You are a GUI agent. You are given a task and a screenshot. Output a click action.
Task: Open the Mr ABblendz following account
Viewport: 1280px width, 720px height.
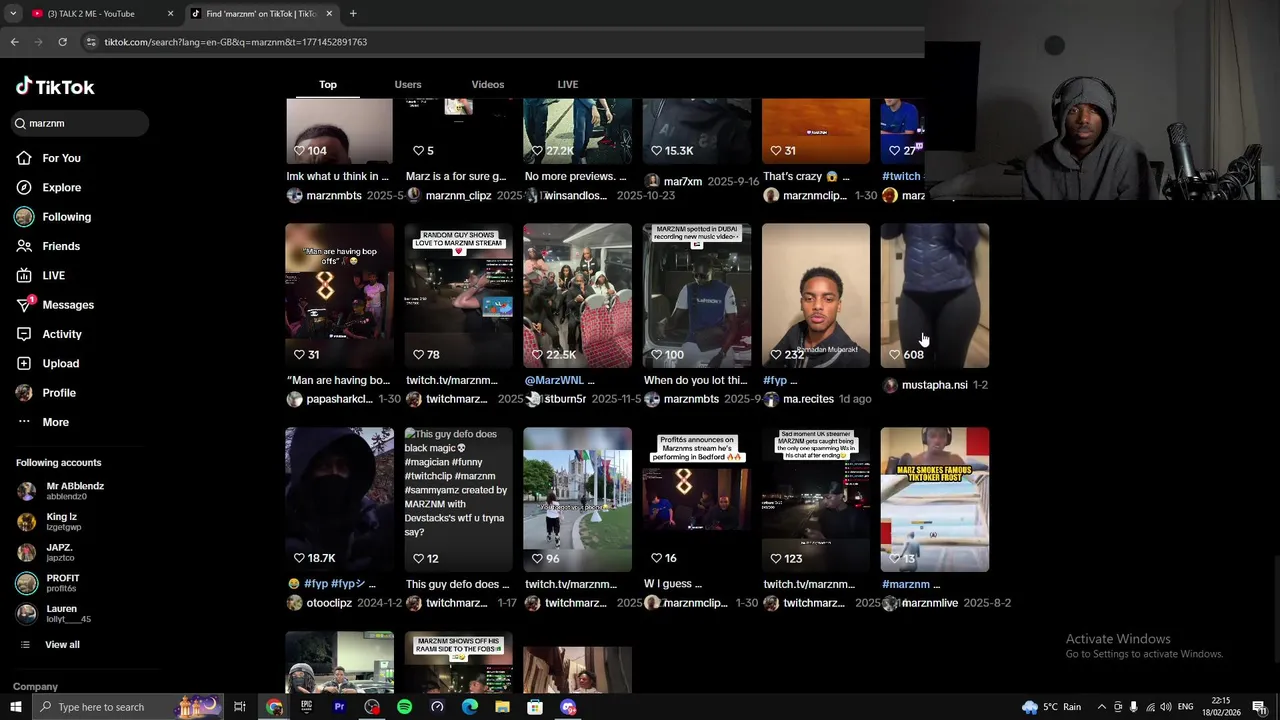point(62,491)
